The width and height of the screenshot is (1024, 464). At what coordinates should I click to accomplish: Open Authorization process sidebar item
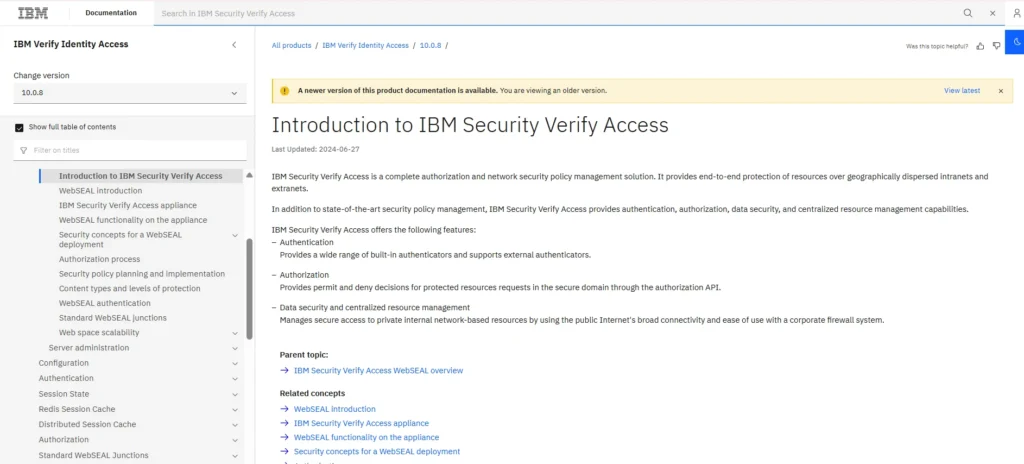pyautogui.click(x=99, y=259)
